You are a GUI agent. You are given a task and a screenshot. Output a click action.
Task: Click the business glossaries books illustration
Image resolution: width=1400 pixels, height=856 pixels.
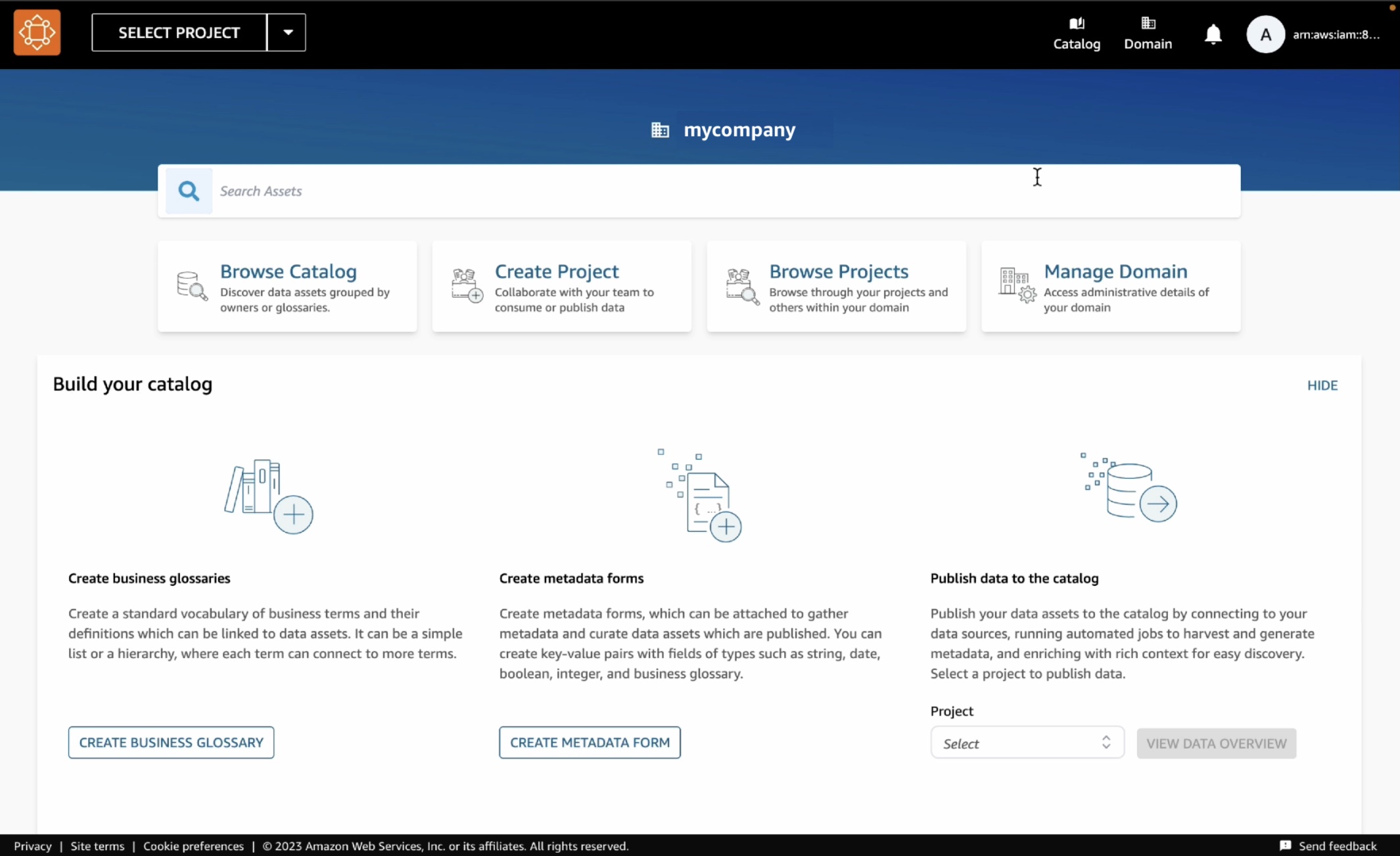tap(268, 496)
